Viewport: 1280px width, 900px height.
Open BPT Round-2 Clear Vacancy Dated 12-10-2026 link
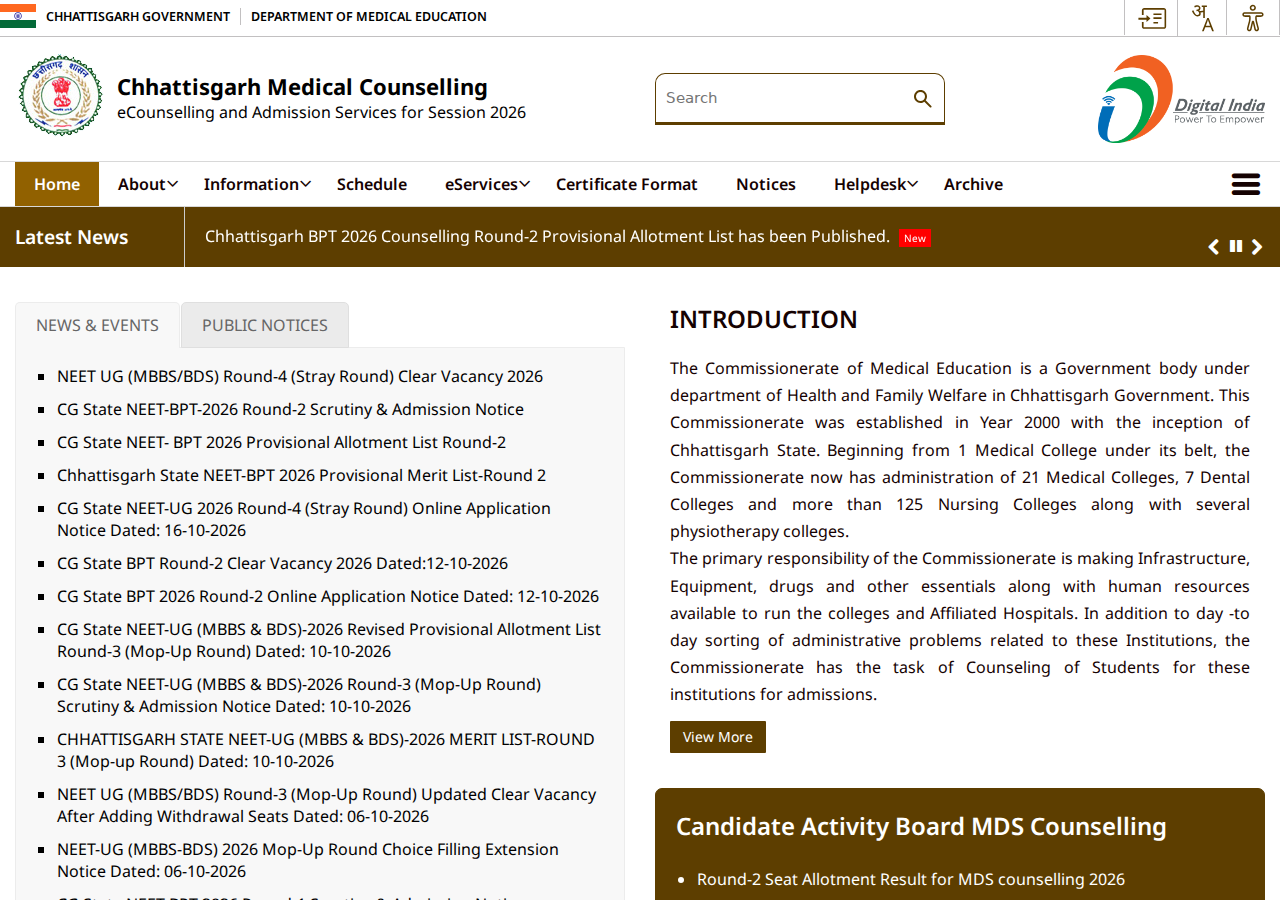pyautogui.click(x=282, y=563)
